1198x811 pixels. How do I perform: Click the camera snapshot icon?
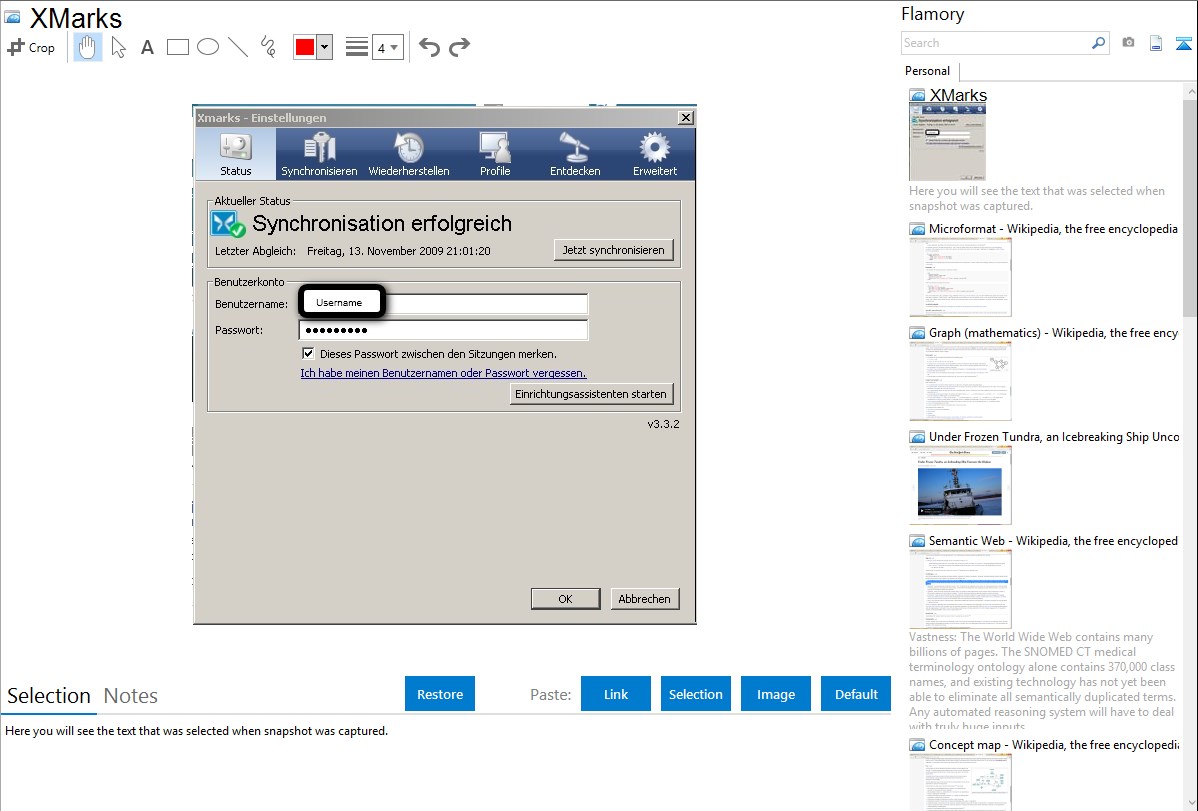(x=1128, y=43)
